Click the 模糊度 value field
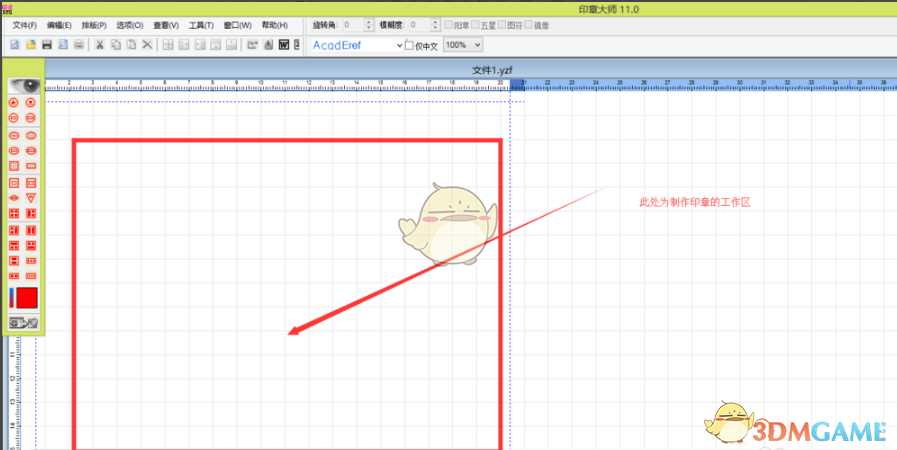897x450 pixels. (x=419, y=25)
